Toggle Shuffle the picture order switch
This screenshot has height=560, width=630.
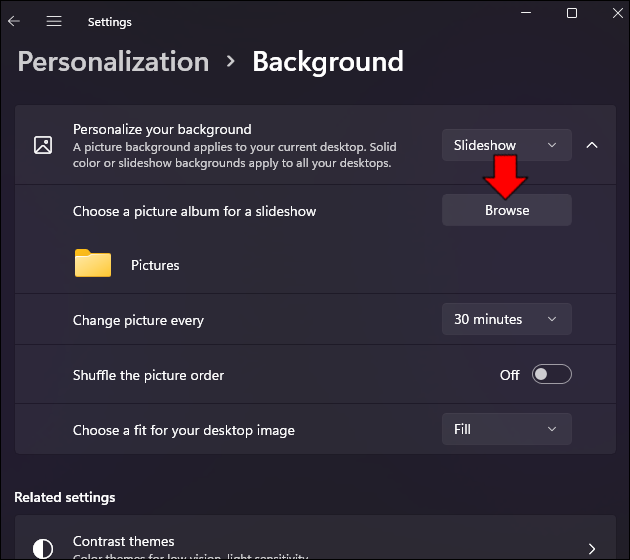551,374
